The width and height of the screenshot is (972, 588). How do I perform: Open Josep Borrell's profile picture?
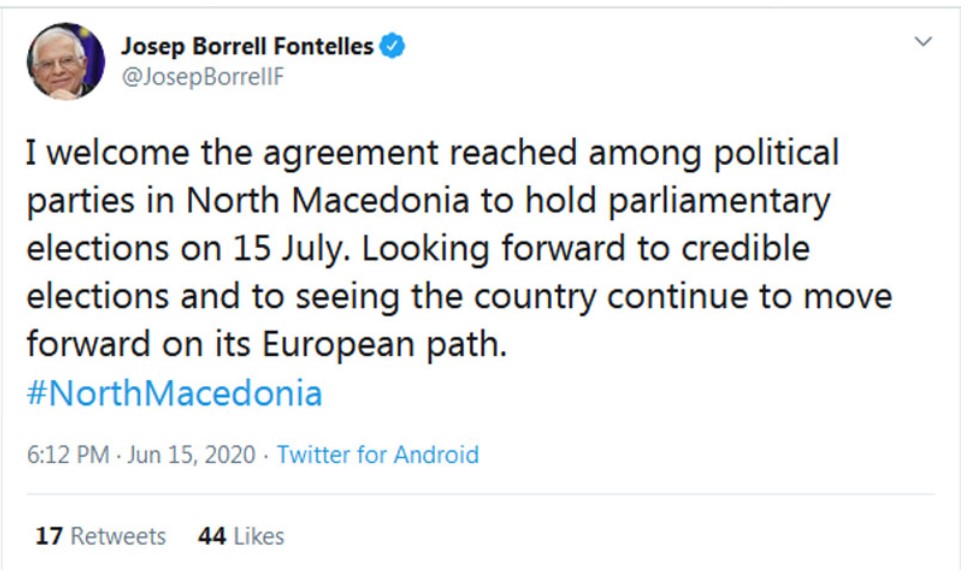click(66, 61)
